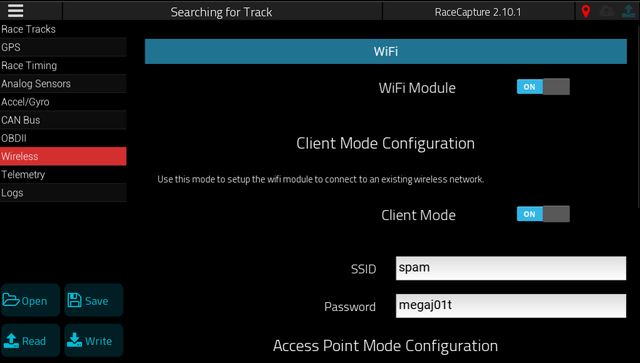Click the cloud telemetry upload icon
640x363 pixels.
click(x=607, y=11)
